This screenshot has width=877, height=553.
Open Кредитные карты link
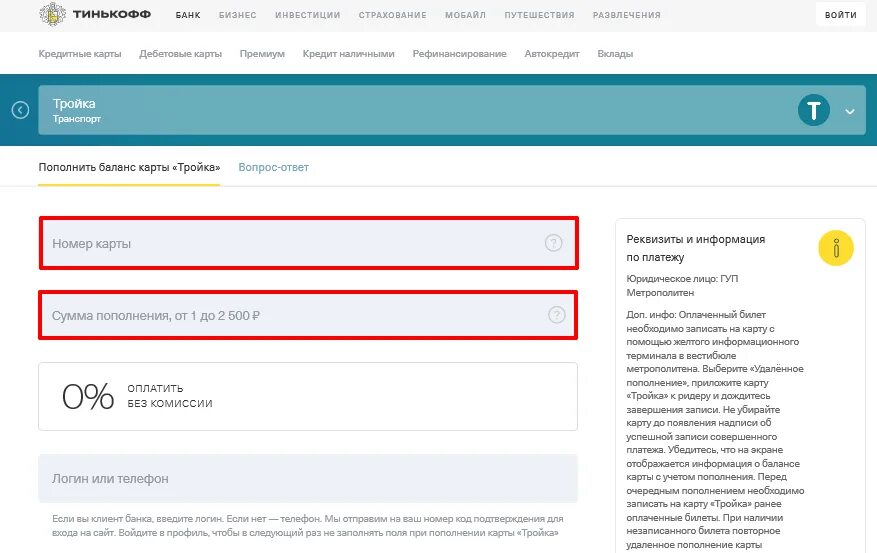(80, 54)
